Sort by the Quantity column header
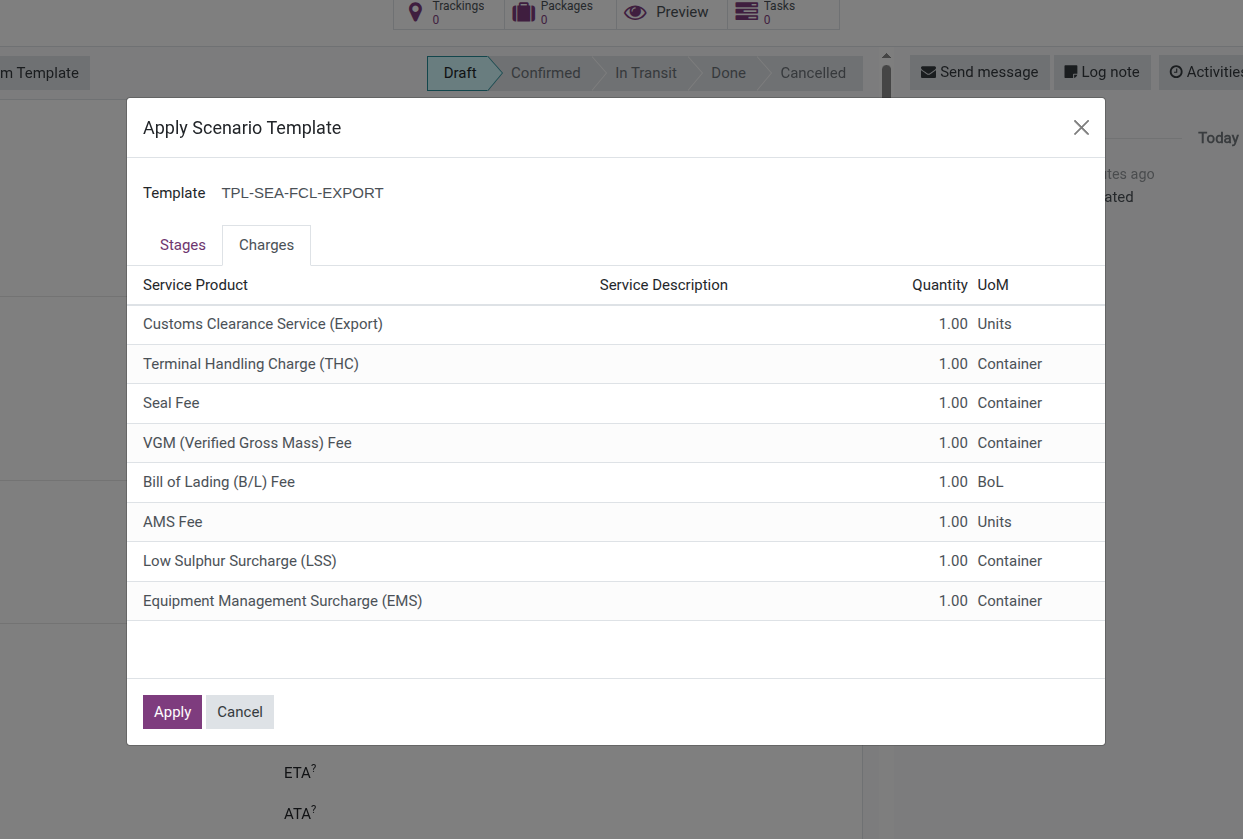The height and width of the screenshot is (839, 1243). coord(939,285)
